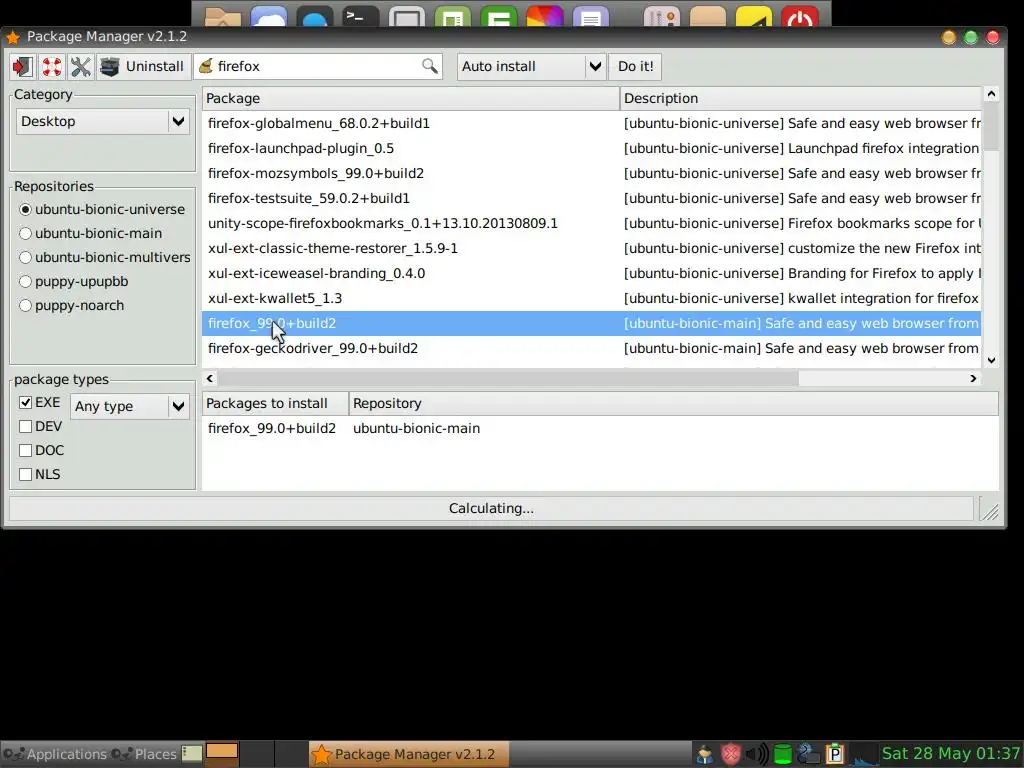Select xul-ext-kwallet5_1.3 package
The image size is (1024, 768).
[x=591, y=298]
